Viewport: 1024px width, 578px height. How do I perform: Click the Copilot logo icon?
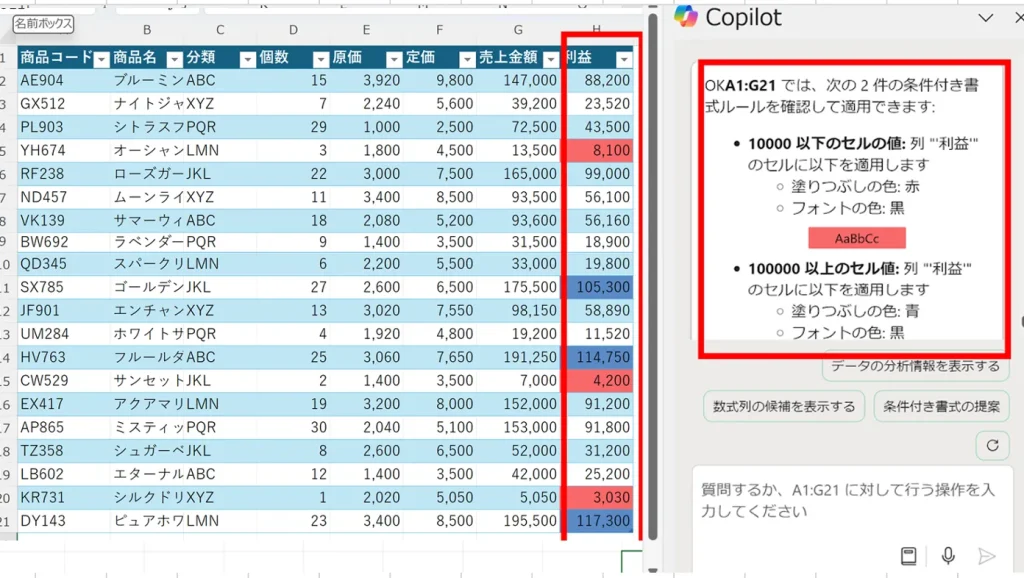[685, 17]
